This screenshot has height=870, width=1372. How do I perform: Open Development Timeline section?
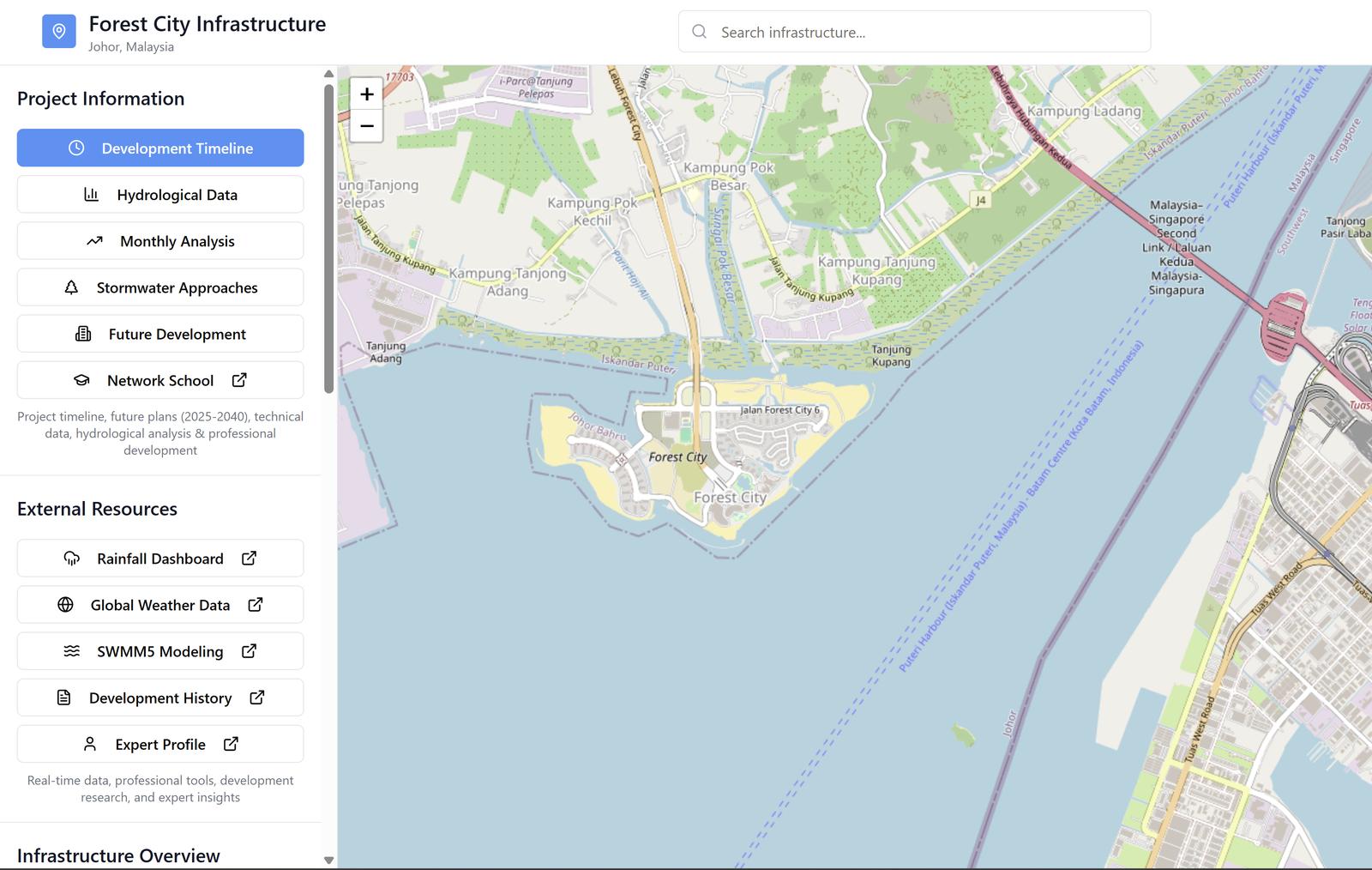[160, 148]
